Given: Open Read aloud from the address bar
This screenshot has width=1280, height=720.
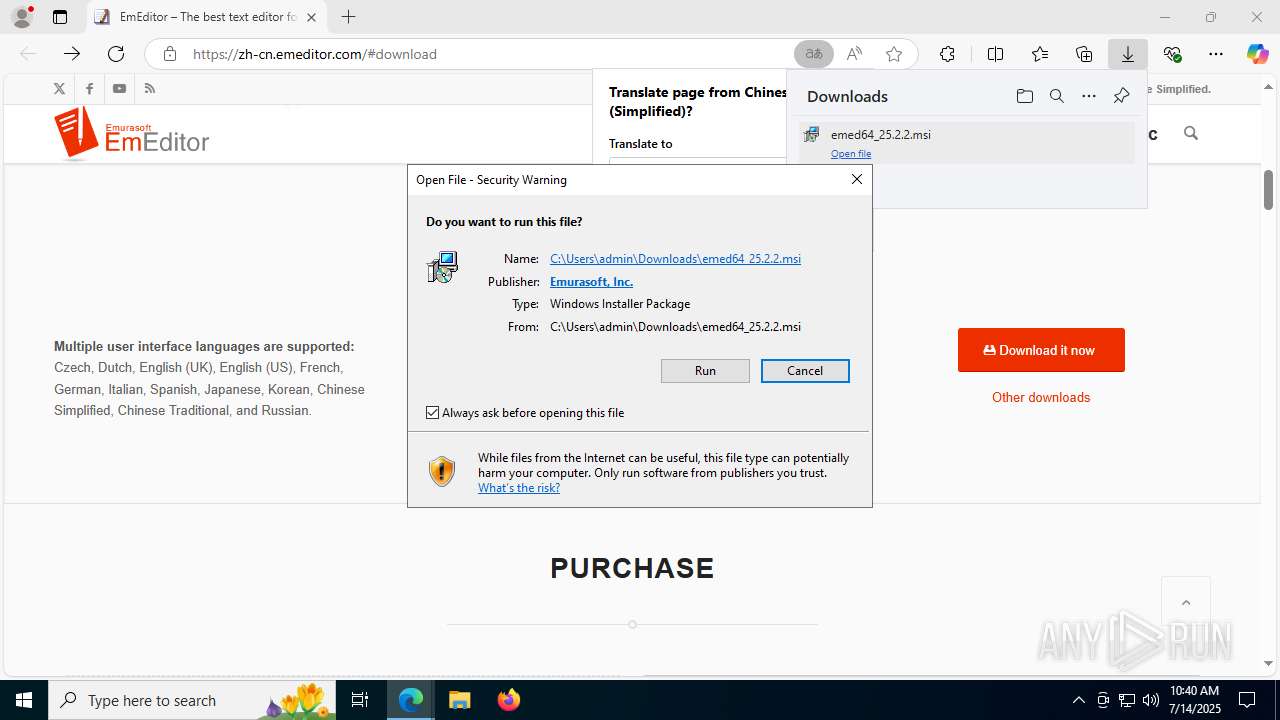Looking at the screenshot, I should (854, 54).
